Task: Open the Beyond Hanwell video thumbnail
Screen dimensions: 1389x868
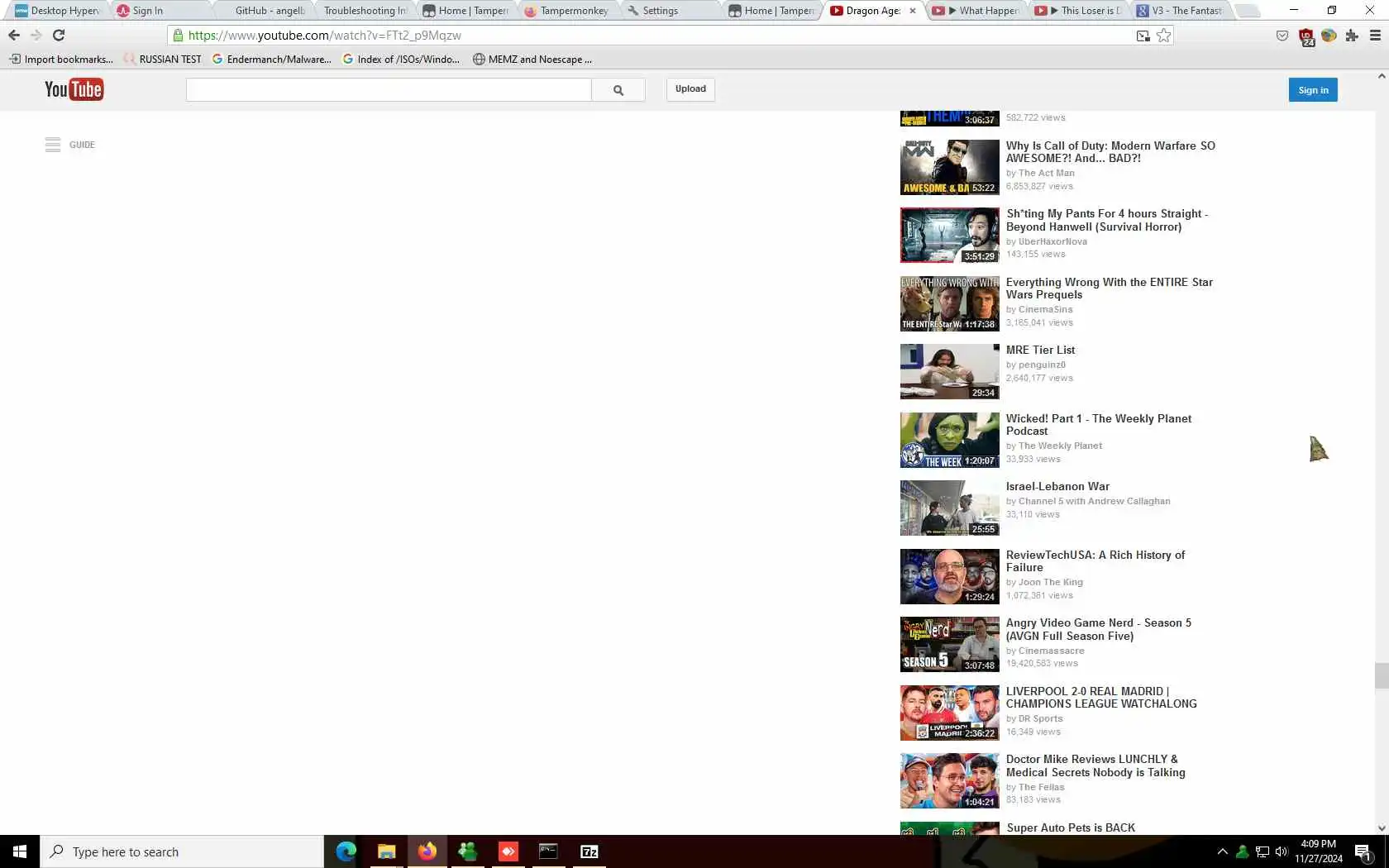Action: coord(950,236)
